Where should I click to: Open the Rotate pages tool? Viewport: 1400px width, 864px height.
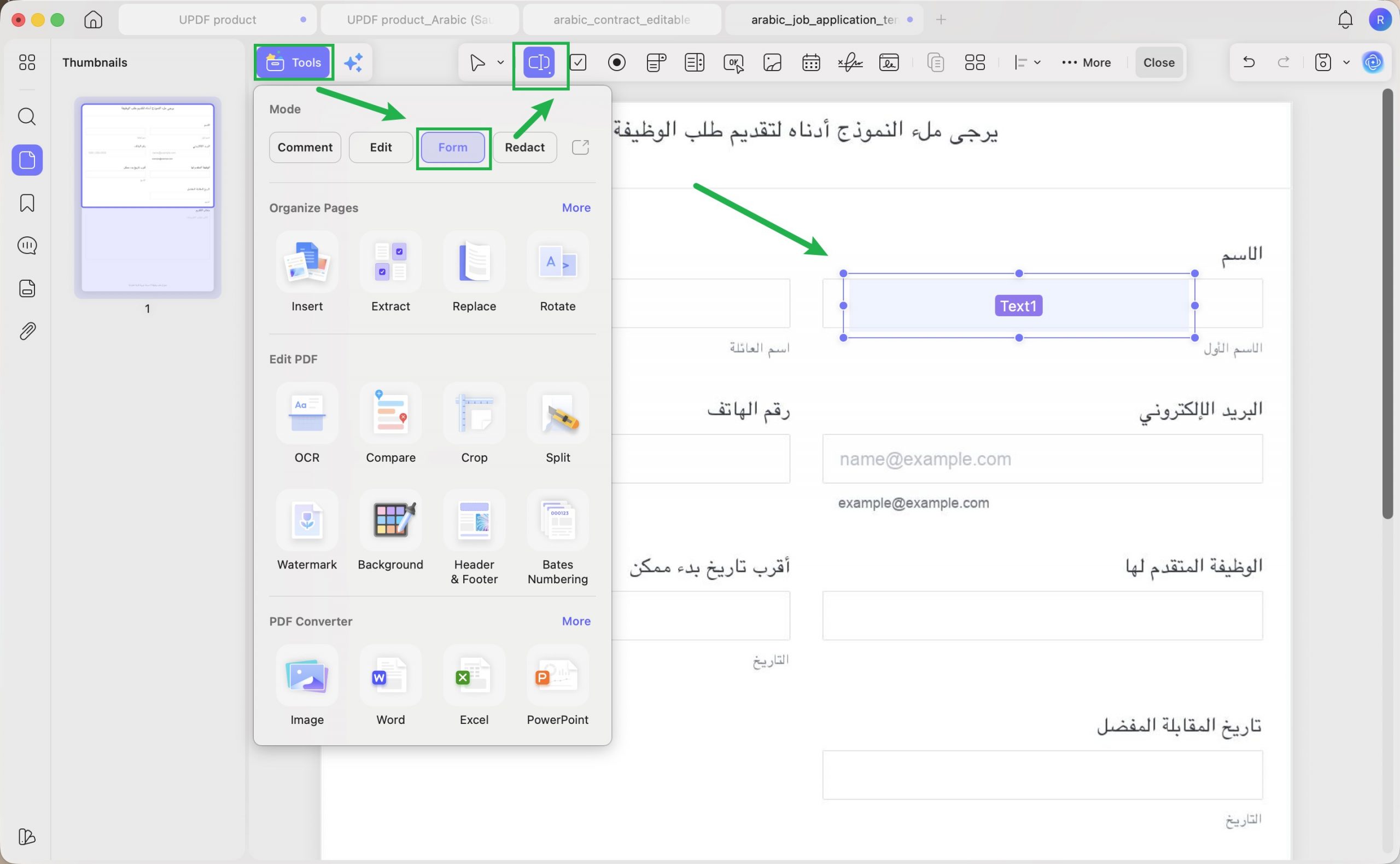coord(558,272)
